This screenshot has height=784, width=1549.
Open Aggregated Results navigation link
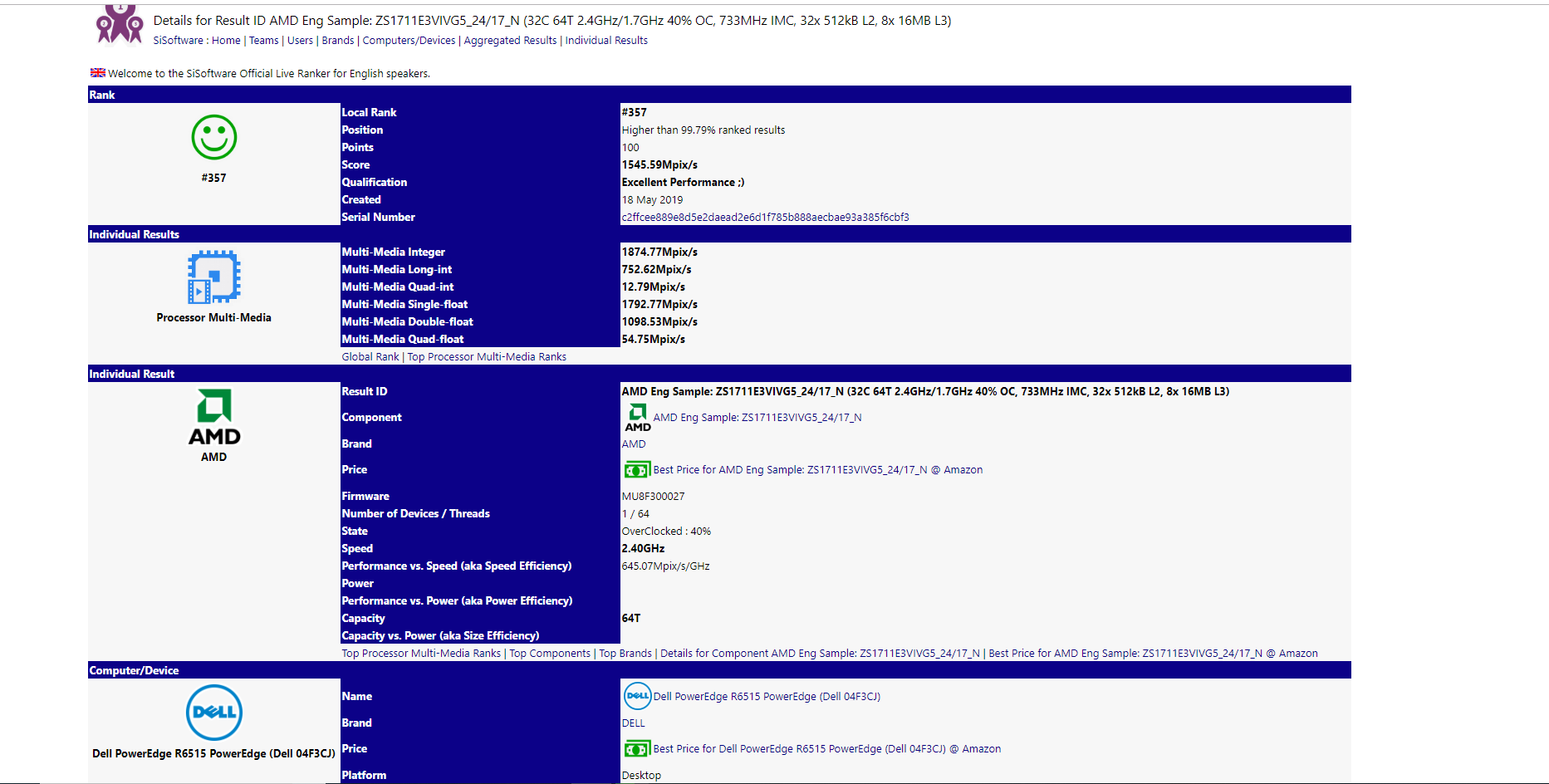click(511, 41)
